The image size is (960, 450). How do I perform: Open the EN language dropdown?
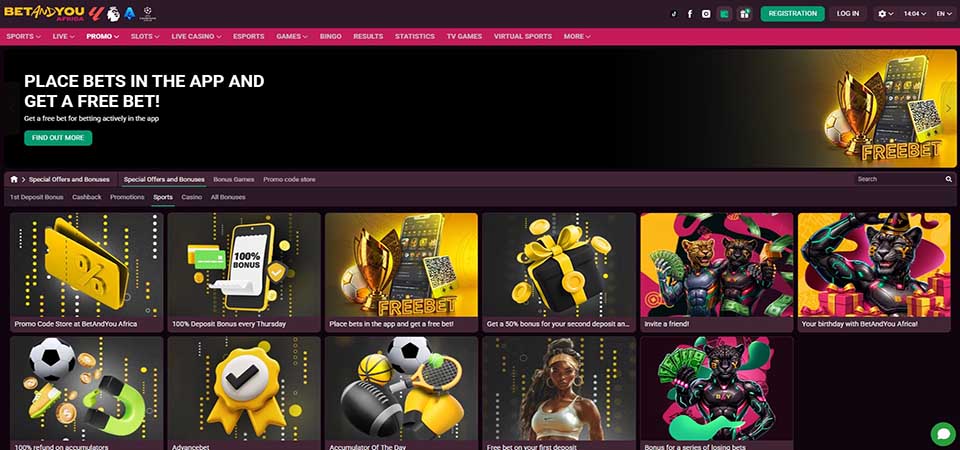tap(943, 13)
